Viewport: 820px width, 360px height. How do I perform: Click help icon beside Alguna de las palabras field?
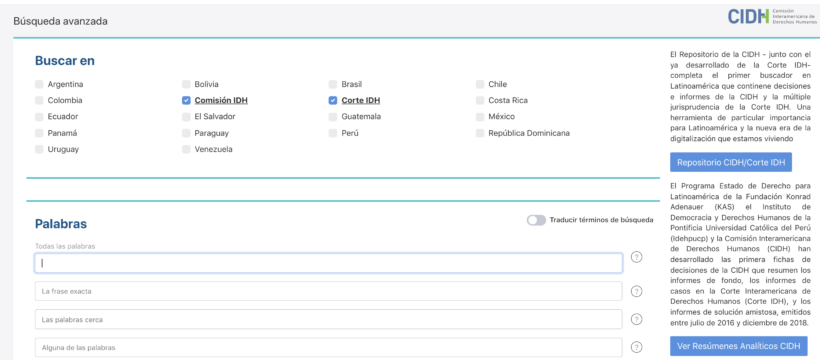[x=636, y=347]
